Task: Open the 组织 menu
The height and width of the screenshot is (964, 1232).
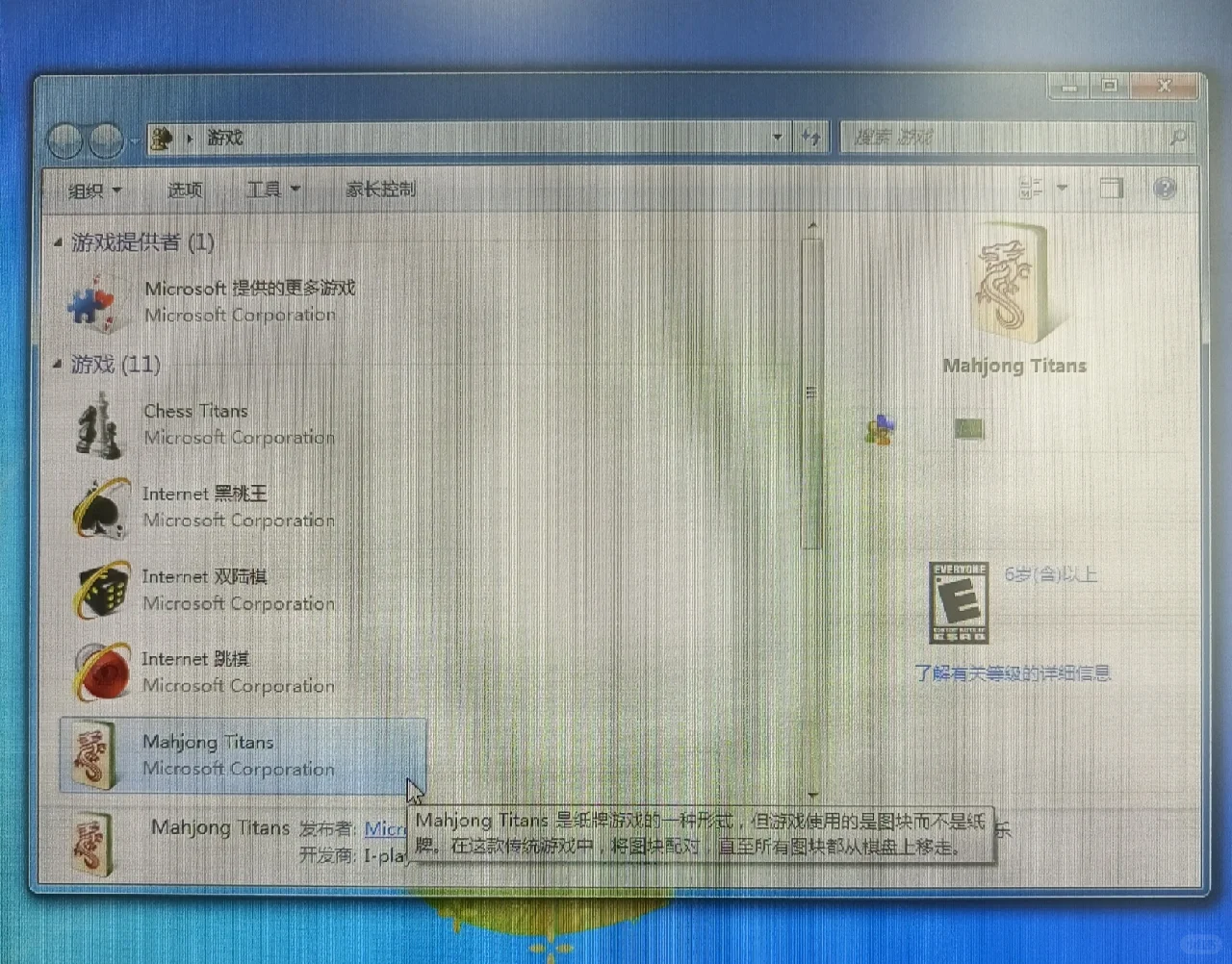Action: click(x=94, y=190)
